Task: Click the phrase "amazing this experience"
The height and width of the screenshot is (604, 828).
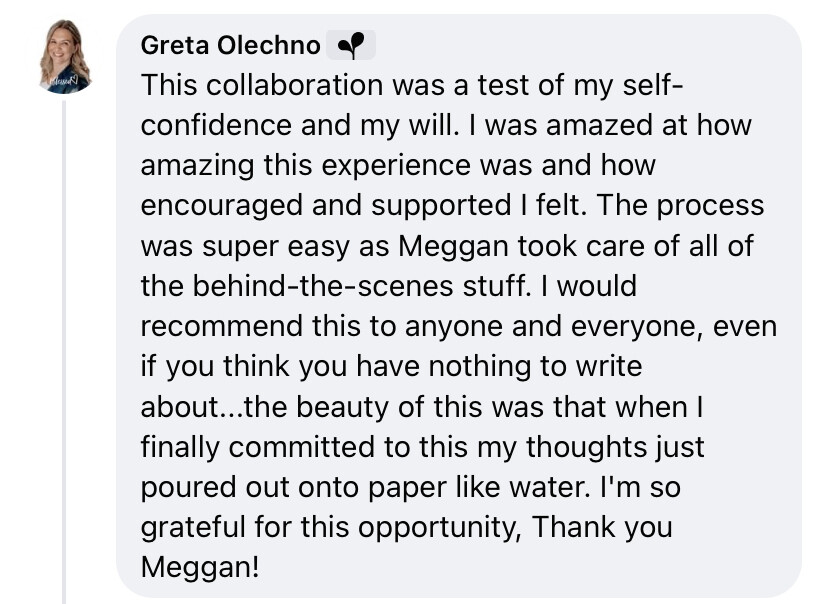Action: pyautogui.click(x=306, y=166)
